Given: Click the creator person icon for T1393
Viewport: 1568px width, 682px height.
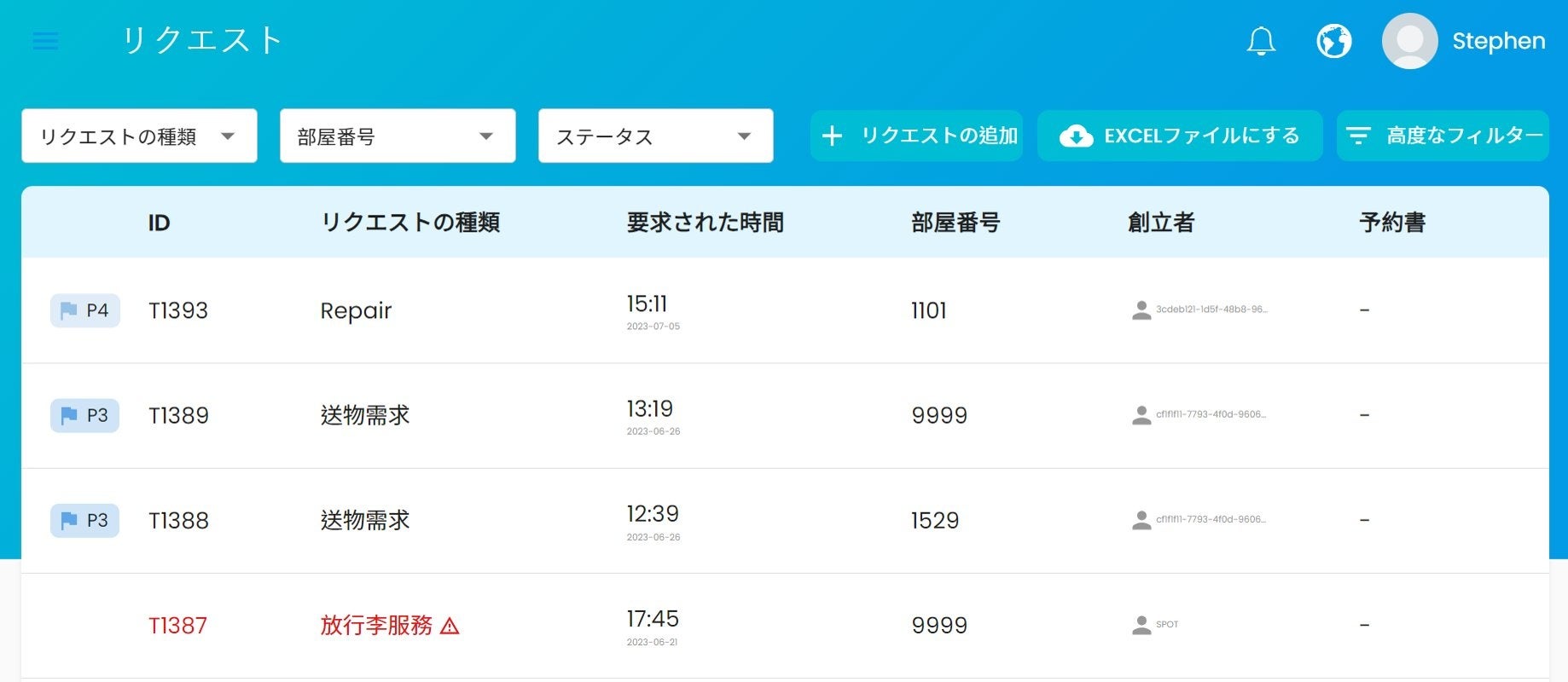Looking at the screenshot, I should coord(1141,310).
